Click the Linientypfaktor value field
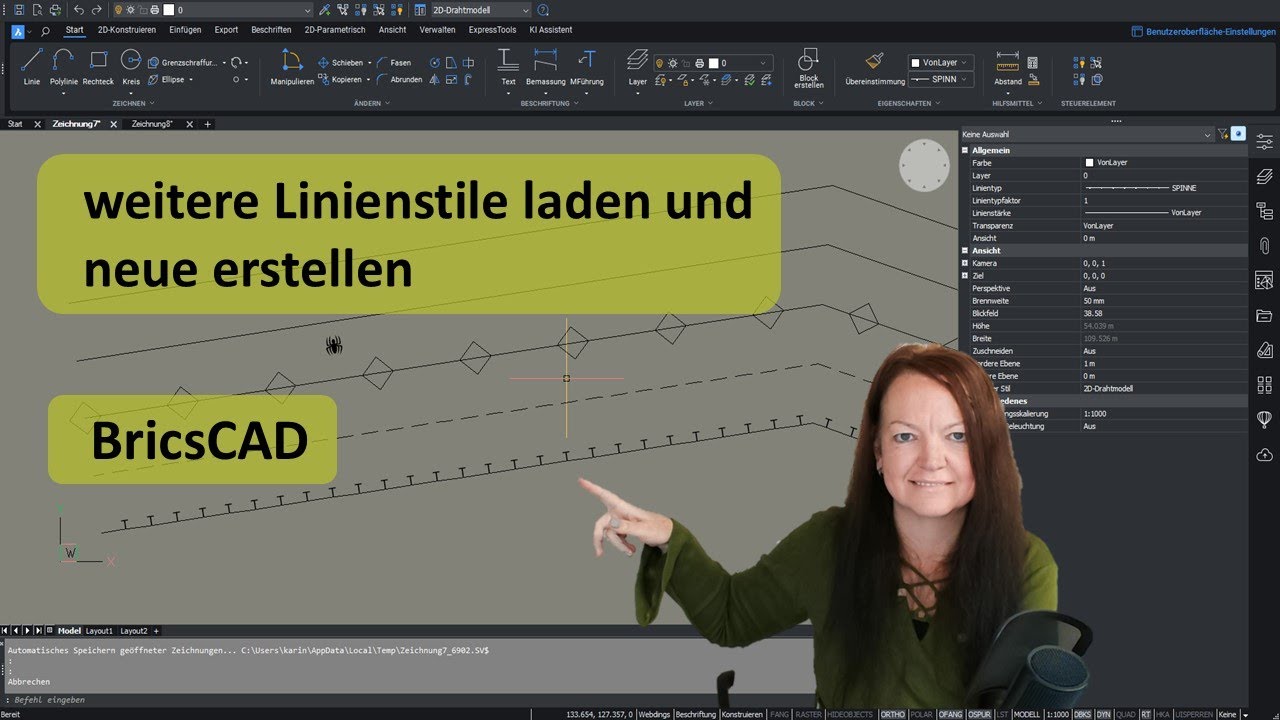The width and height of the screenshot is (1280, 720). pyautogui.click(x=1165, y=200)
